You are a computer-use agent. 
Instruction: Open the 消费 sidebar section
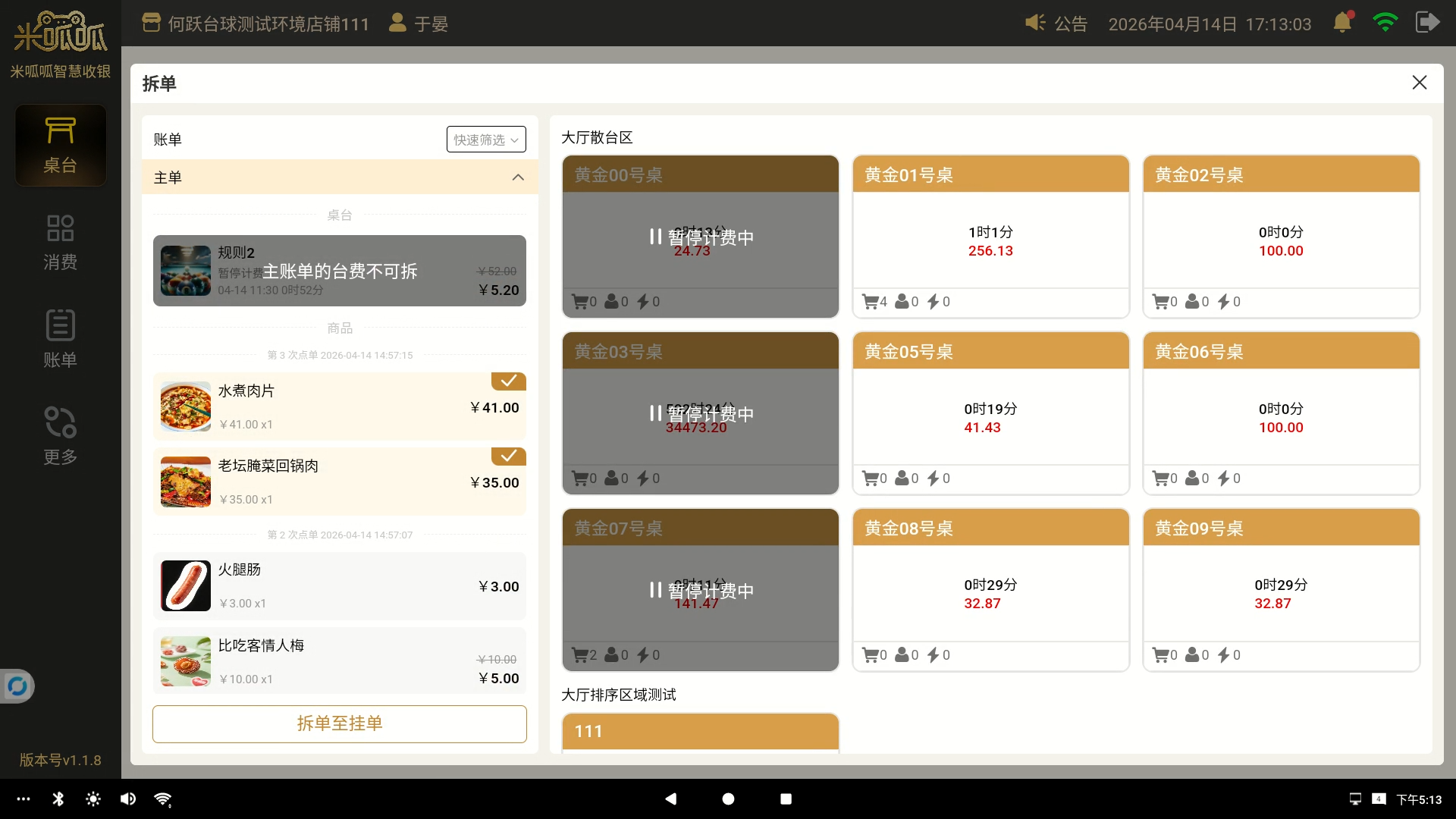tap(60, 242)
